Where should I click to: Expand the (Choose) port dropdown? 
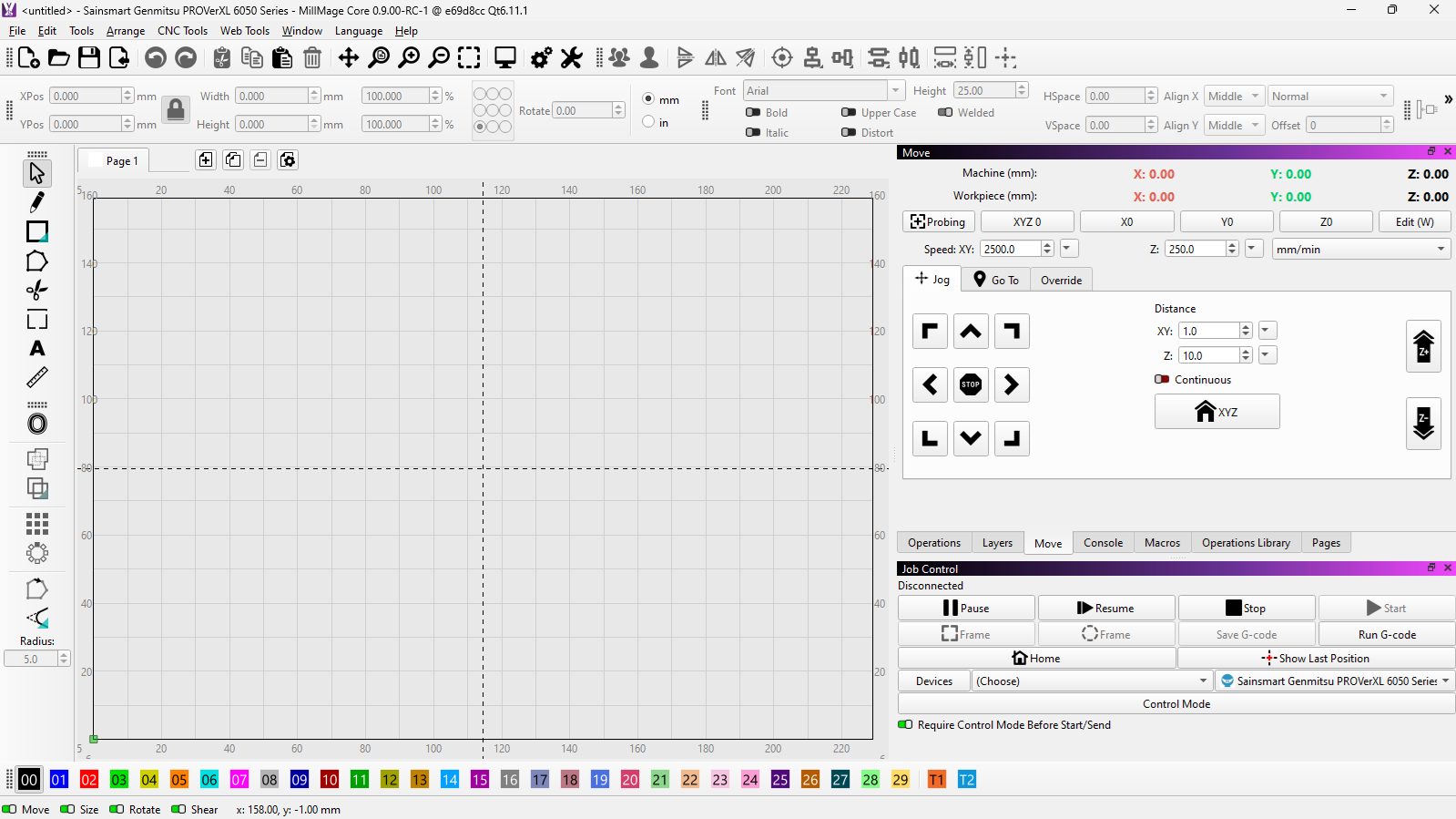[1092, 681]
